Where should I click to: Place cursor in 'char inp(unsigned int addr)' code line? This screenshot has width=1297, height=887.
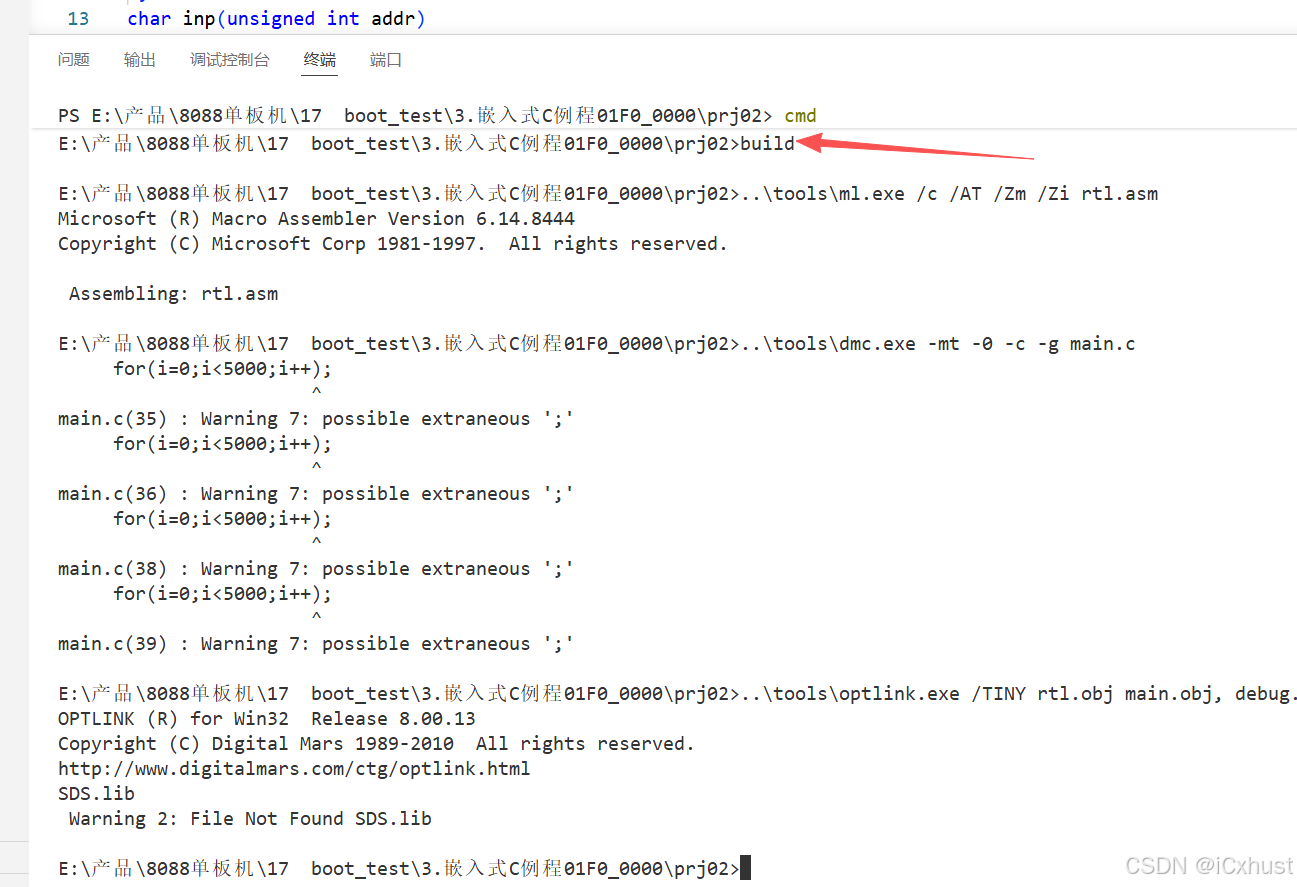pos(277,19)
